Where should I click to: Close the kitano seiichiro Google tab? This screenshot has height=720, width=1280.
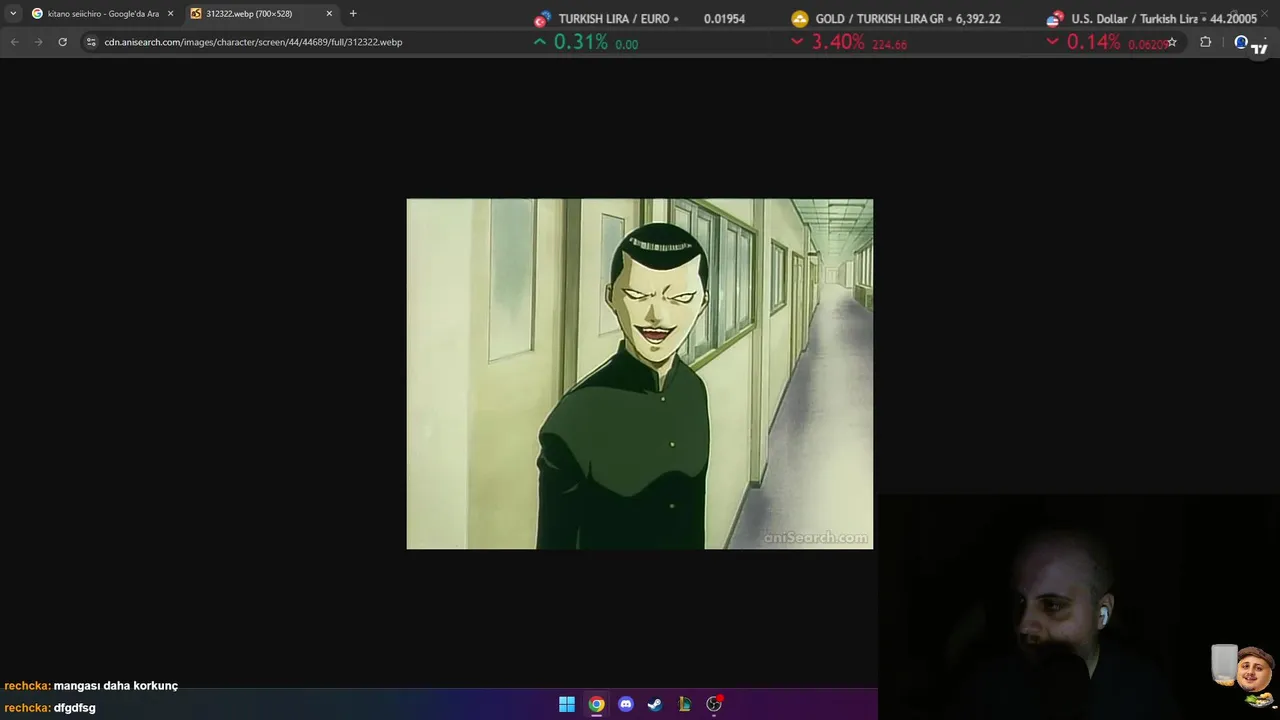coord(170,14)
